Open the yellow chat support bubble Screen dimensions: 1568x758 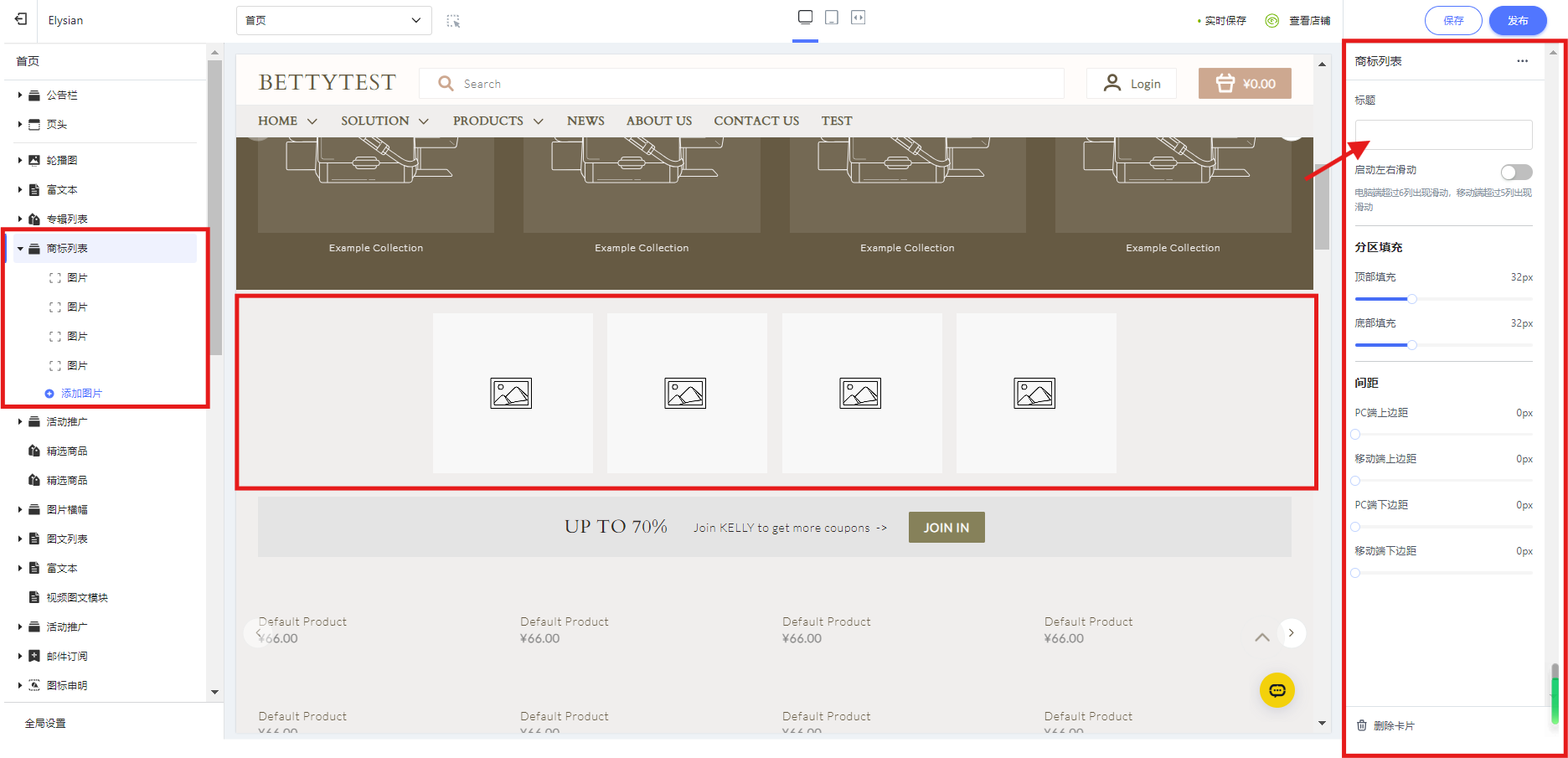click(1277, 690)
